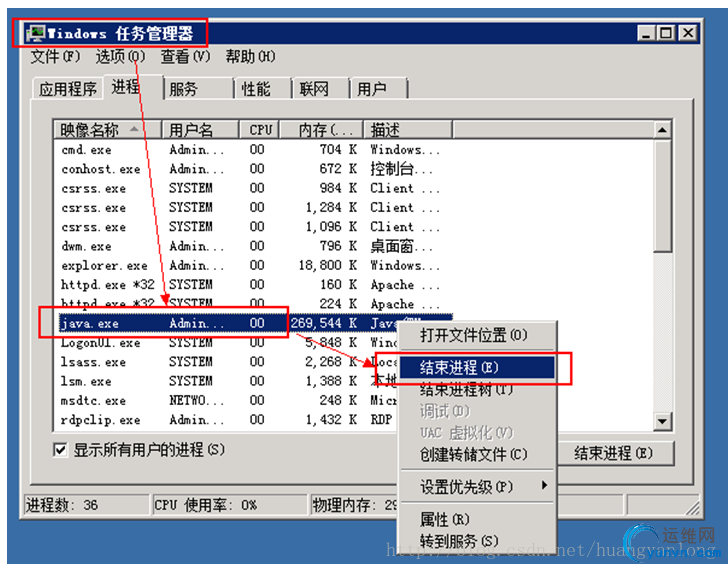Switch to the 服务 tab
This screenshot has height=570, width=728.
pos(199,89)
